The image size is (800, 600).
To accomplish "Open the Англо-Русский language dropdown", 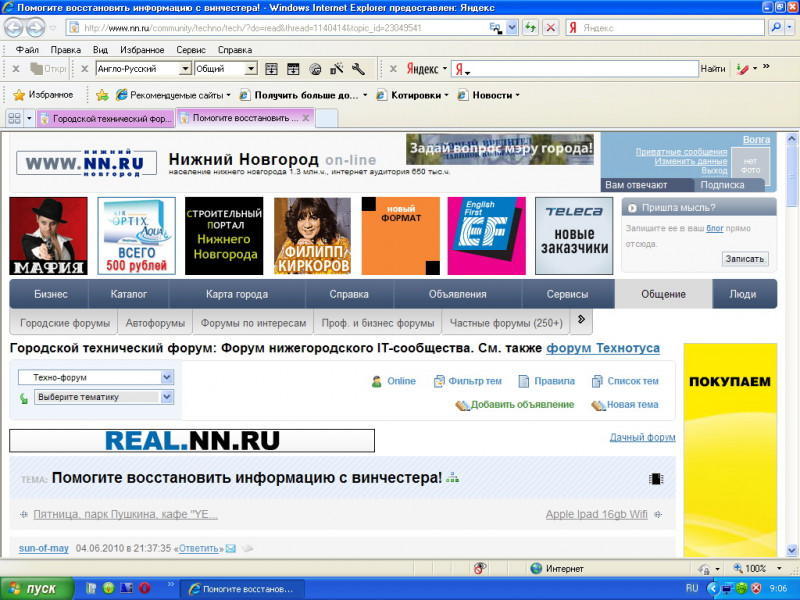I will [185, 68].
